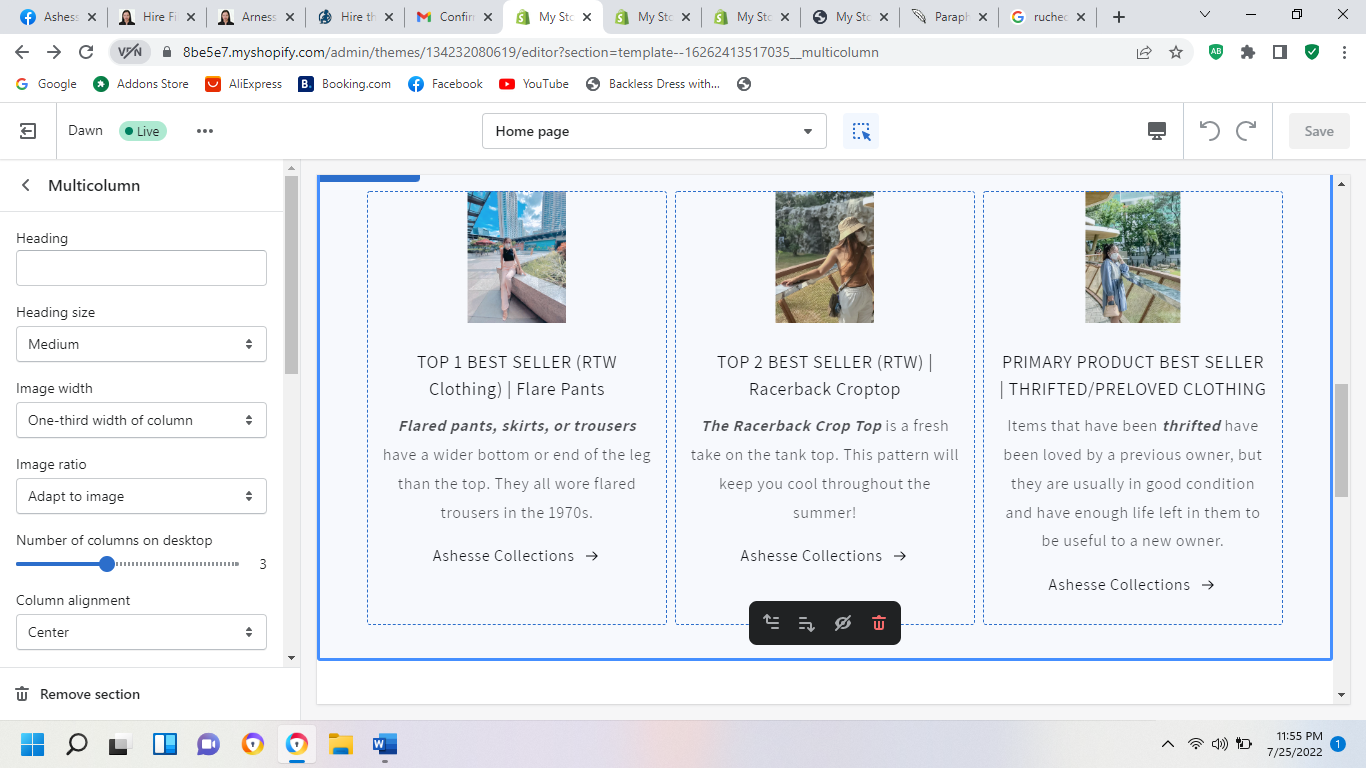Switch the preview to desktop view icon

pos(1157,131)
